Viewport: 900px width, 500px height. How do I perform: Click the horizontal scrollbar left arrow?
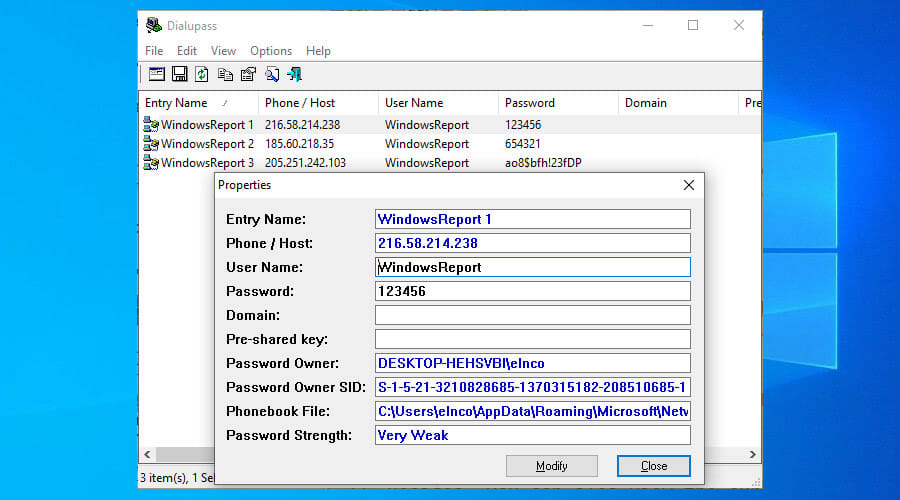click(x=148, y=454)
